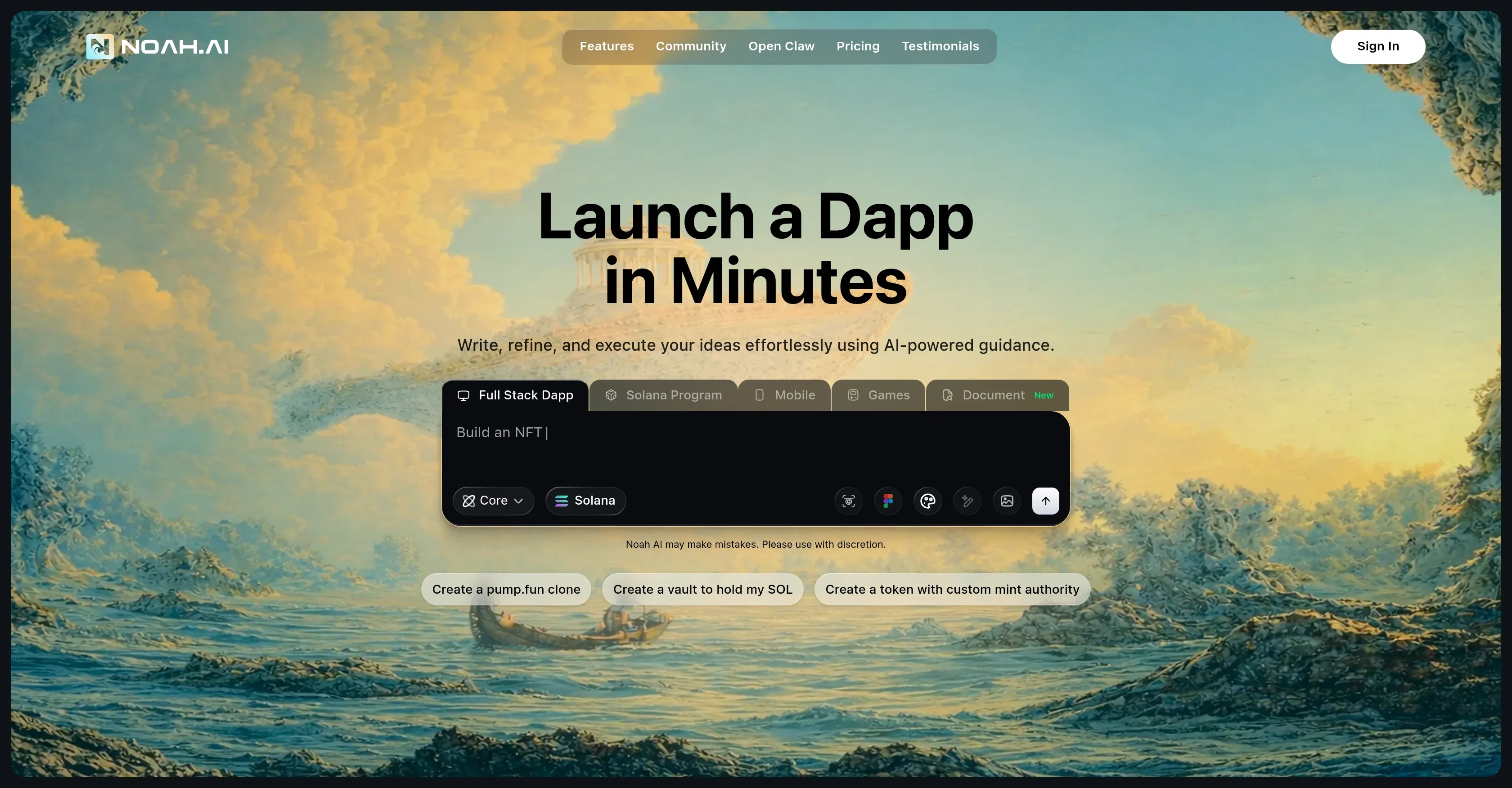Attach an image with the picture icon
Screen dimensions: 1512x788
click(x=1007, y=501)
